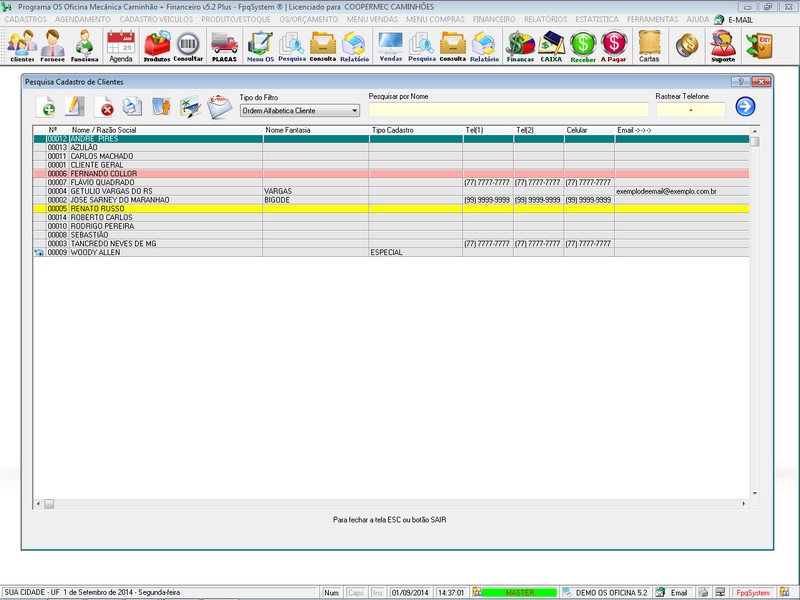Select the ANDRE PIRES row
800x600 pixels.
pyautogui.click(x=391, y=139)
